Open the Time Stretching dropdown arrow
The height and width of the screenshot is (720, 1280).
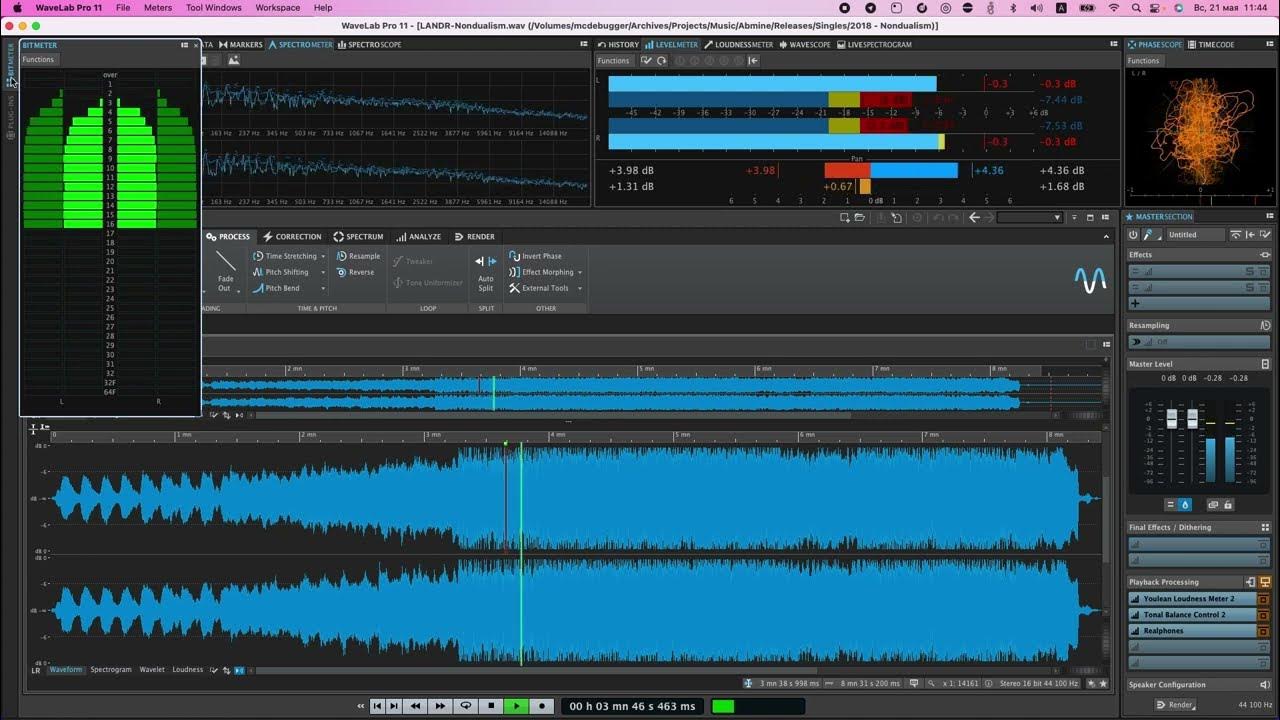(x=323, y=257)
